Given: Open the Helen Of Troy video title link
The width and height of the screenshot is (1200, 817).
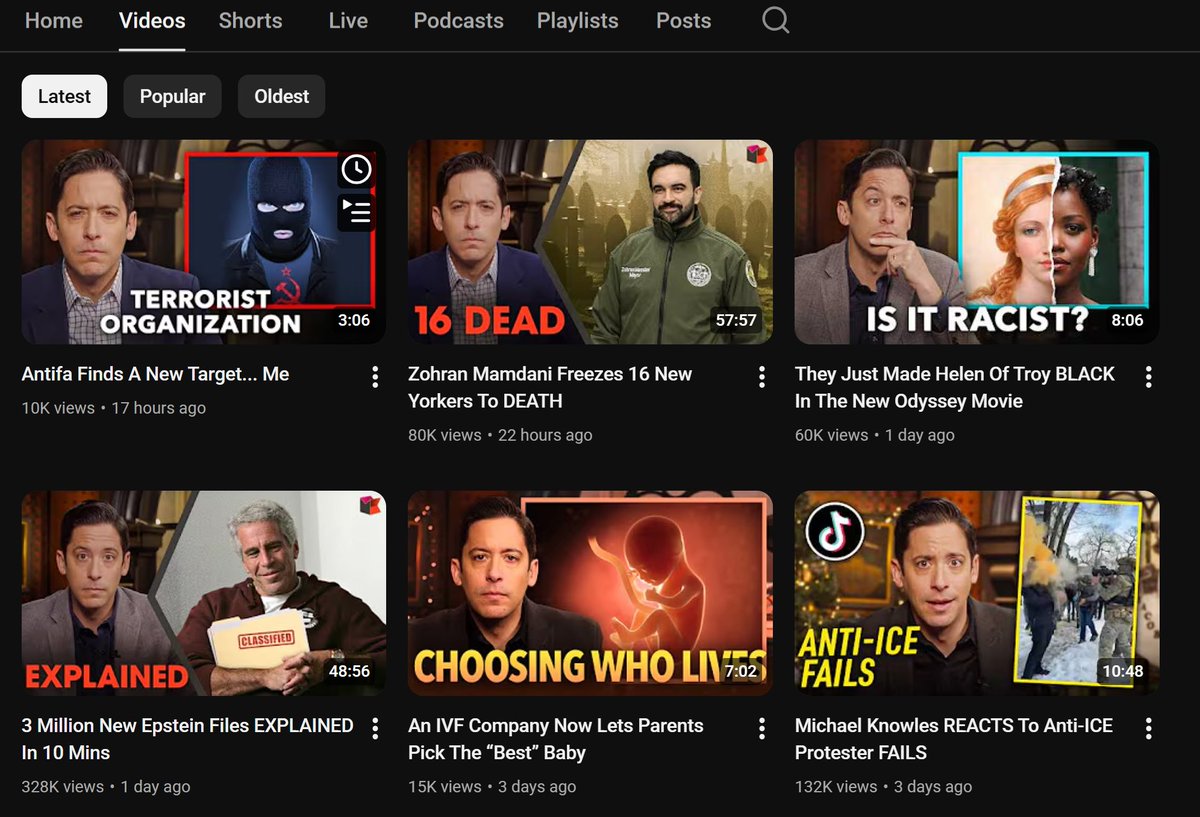Looking at the screenshot, I should coord(955,387).
